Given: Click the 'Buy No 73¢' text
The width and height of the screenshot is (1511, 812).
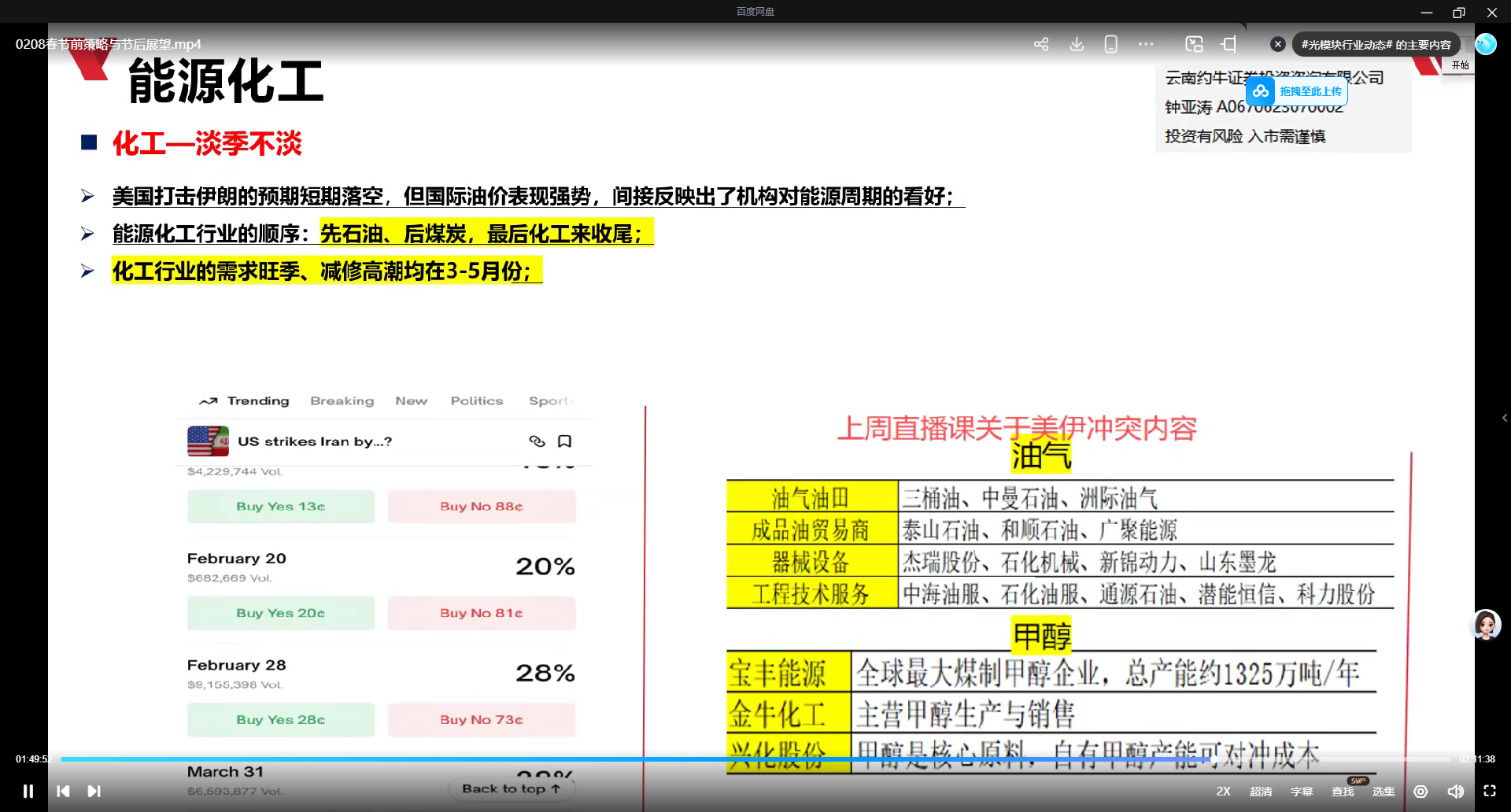Looking at the screenshot, I should pos(482,720).
